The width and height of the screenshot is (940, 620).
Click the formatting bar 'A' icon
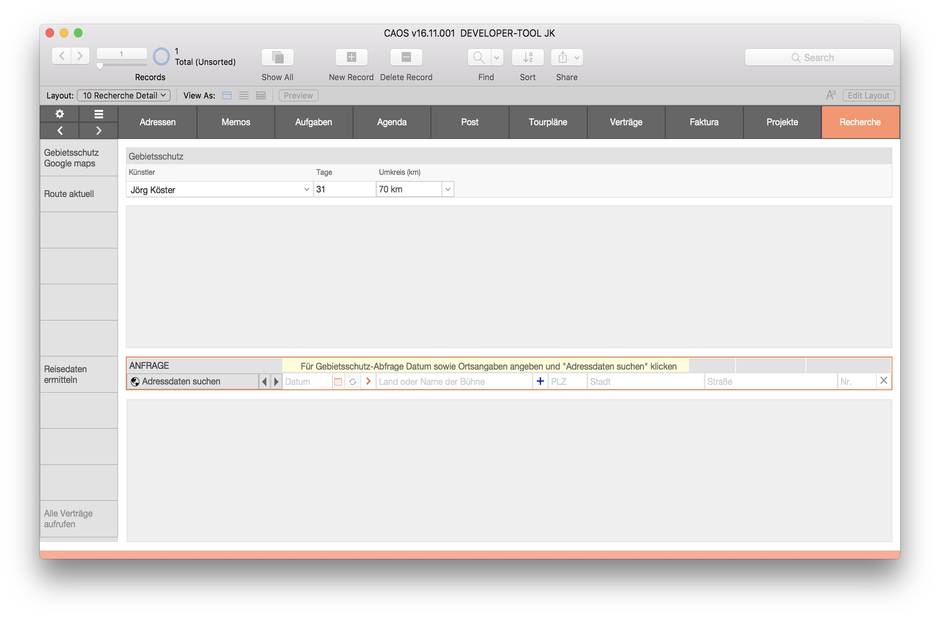[830, 95]
